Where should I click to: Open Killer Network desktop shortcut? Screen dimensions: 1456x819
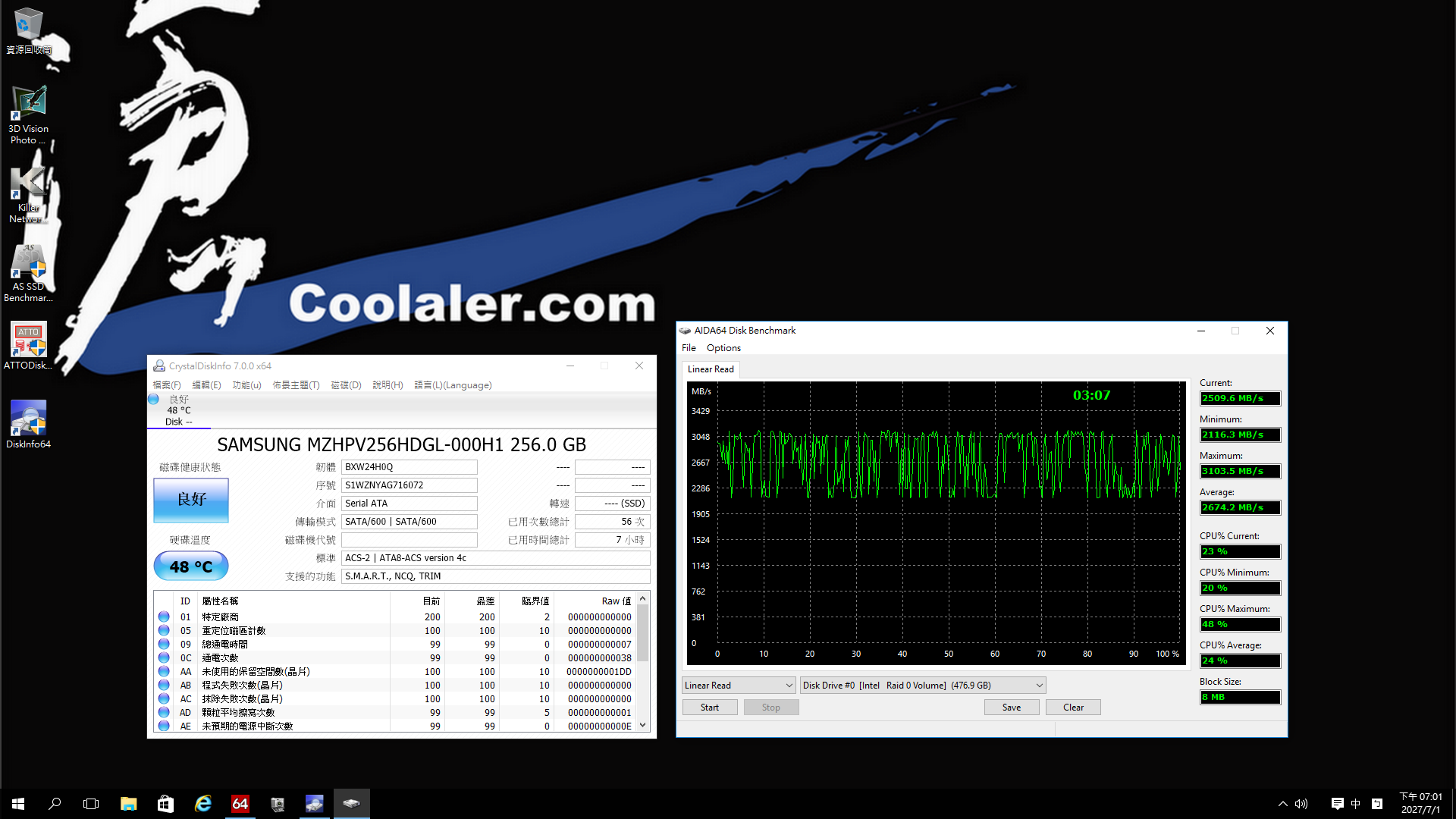(28, 196)
